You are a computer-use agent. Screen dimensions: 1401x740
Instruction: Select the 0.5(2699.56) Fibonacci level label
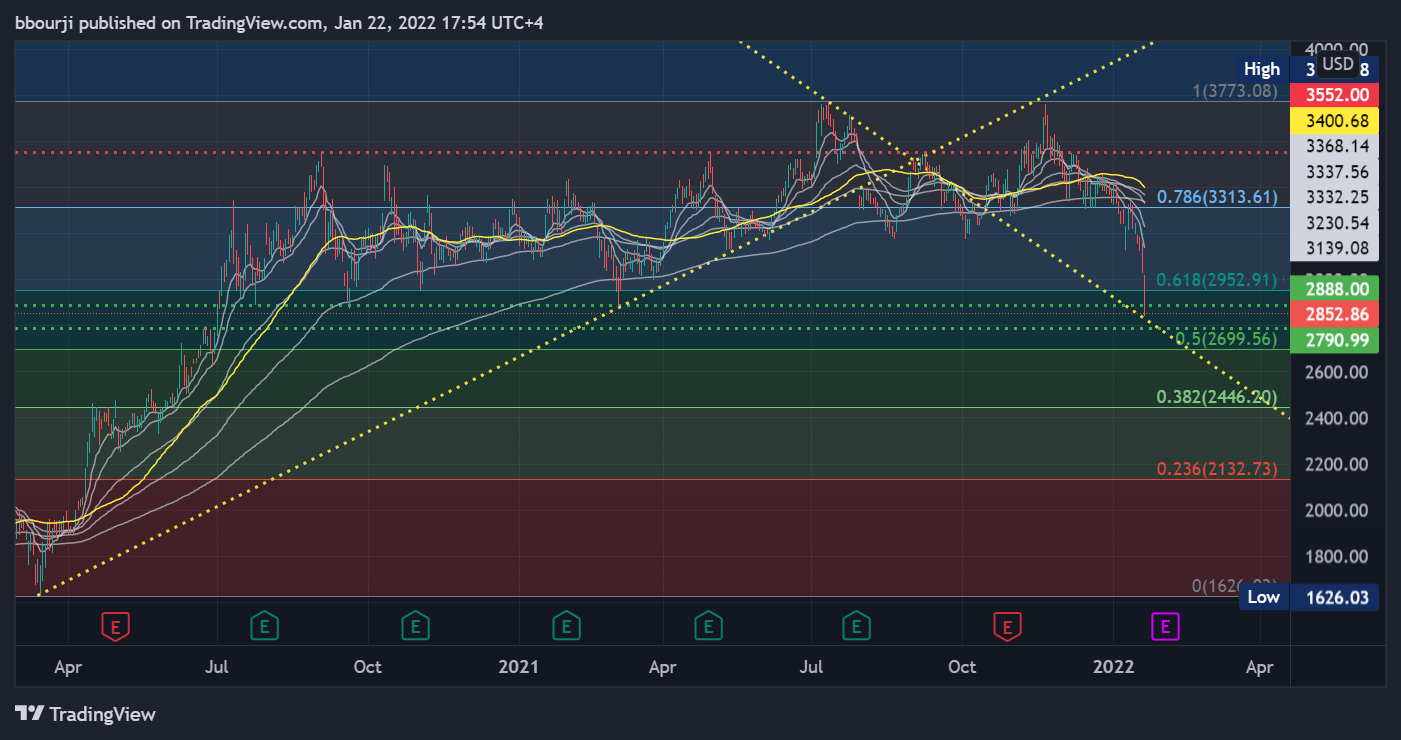(1226, 339)
